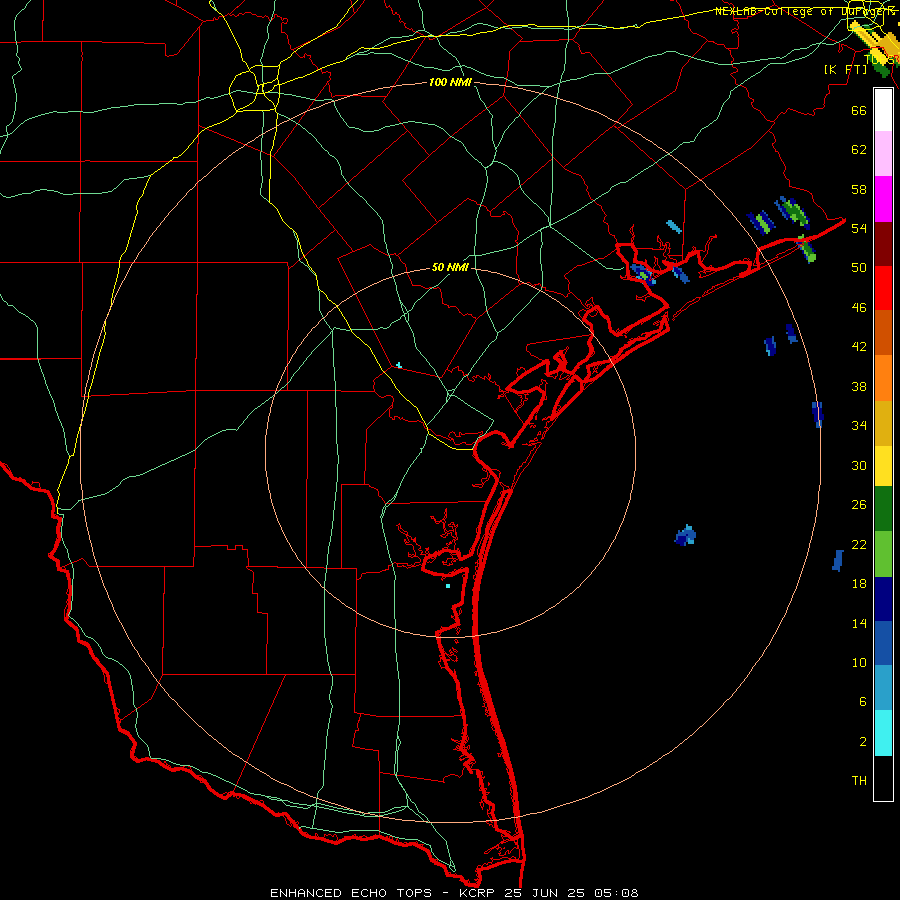Click the light pink legend swatch
The height and width of the screenshot is (900, 900).
click(x=883, y=153)
